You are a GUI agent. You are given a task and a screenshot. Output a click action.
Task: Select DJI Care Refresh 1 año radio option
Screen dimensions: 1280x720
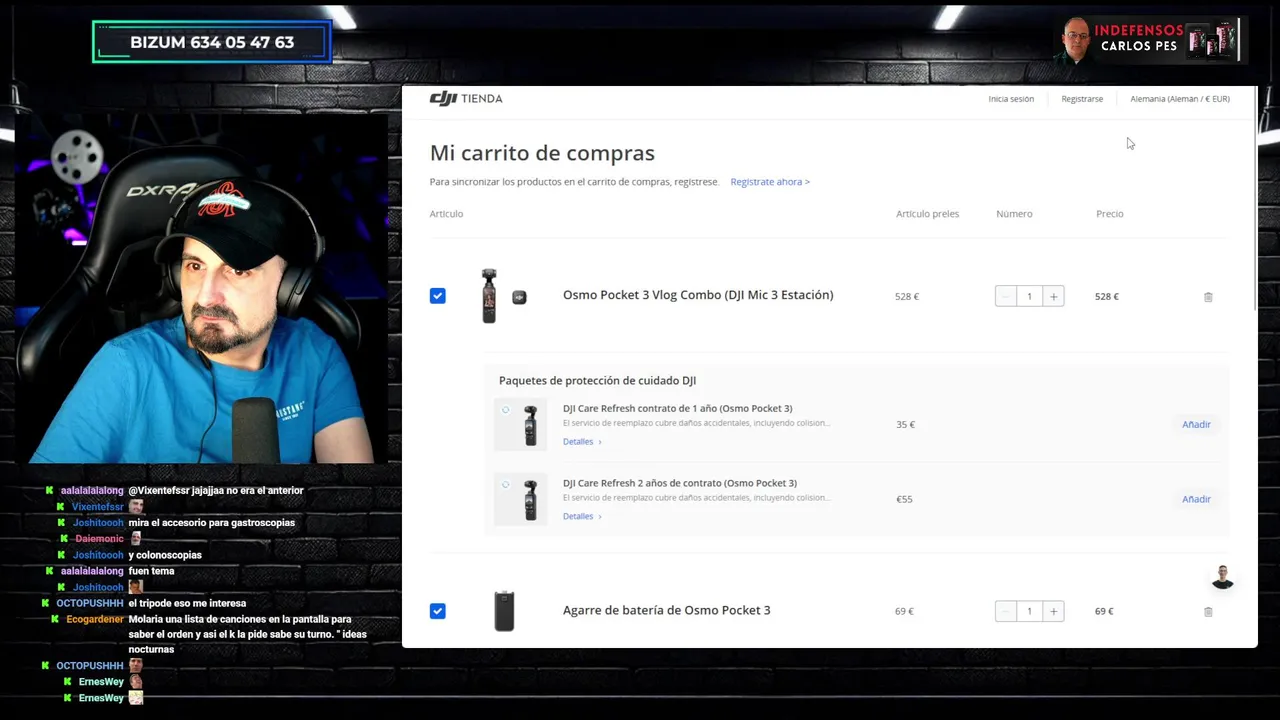506,410
